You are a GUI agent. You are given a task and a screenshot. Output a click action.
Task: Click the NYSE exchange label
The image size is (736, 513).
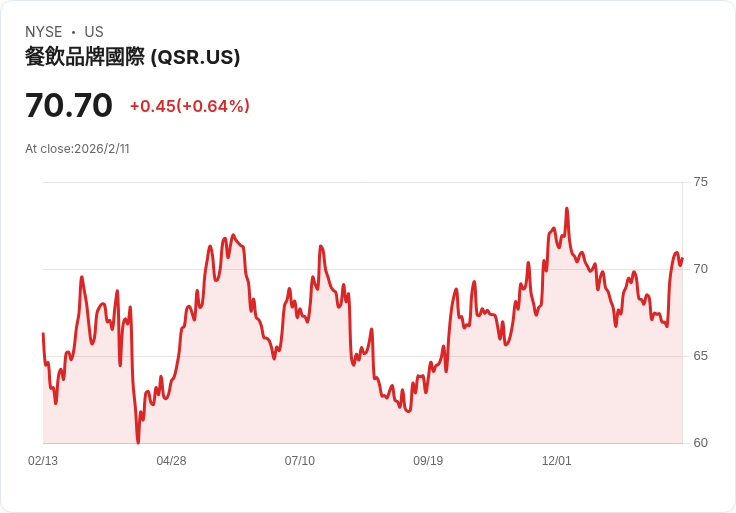click(x=44, y=32)
